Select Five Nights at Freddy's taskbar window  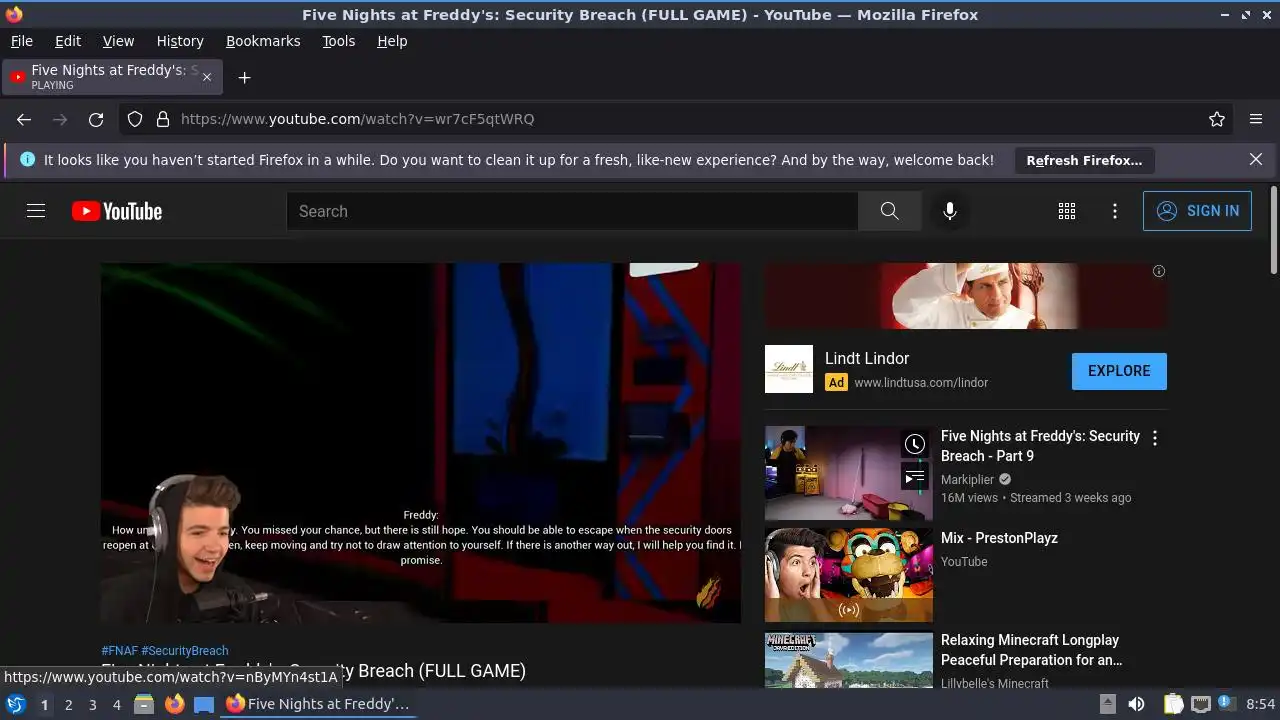318,704
